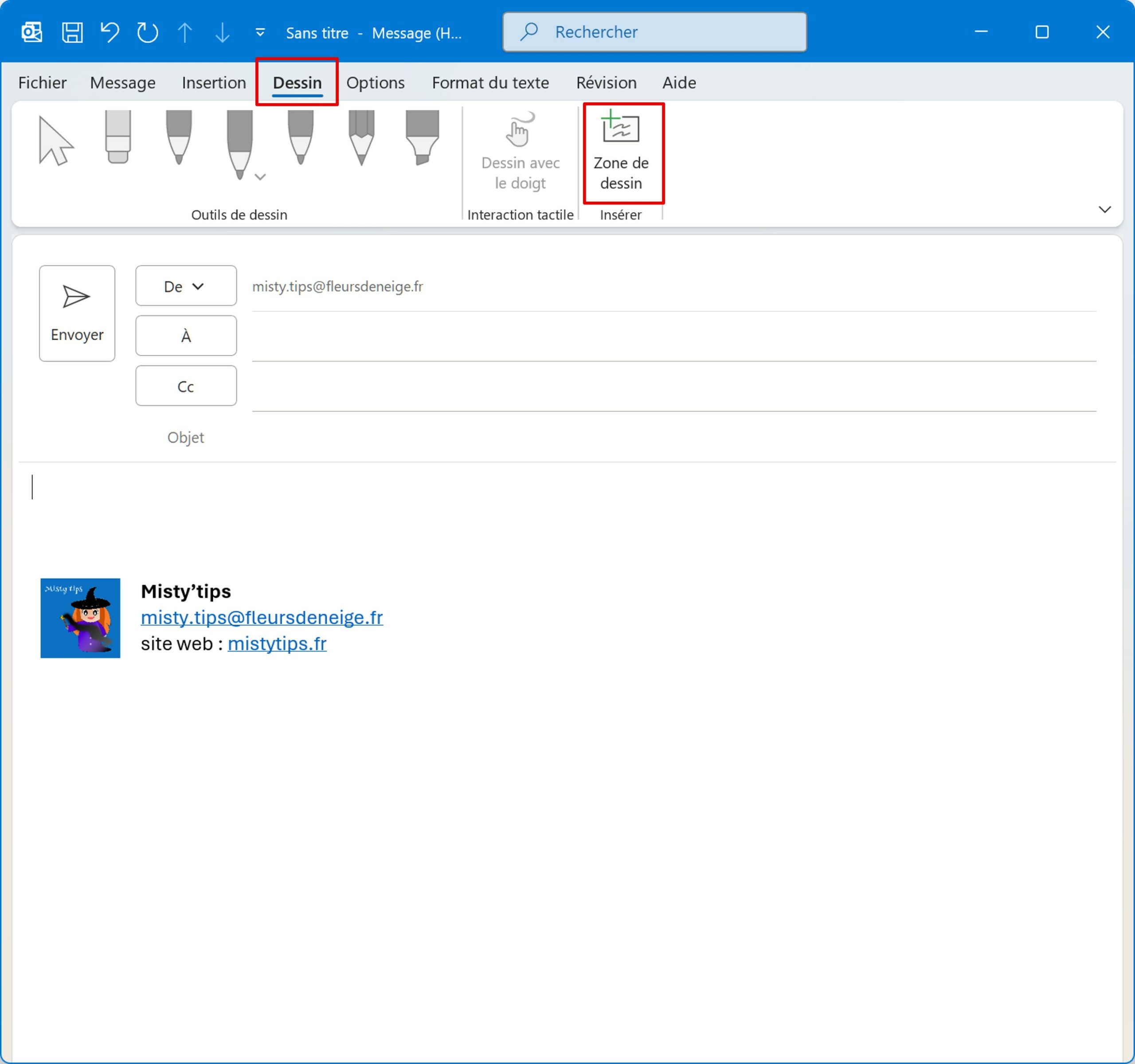Open the Format du texte tab
Viewport: 1135px width, 1064px height.
pyautogui.click(x=490, y=83)
